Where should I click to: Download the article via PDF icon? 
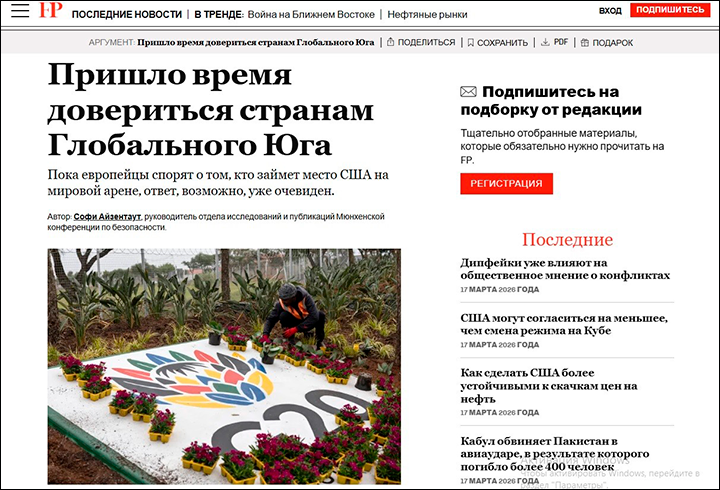point(545,43)
